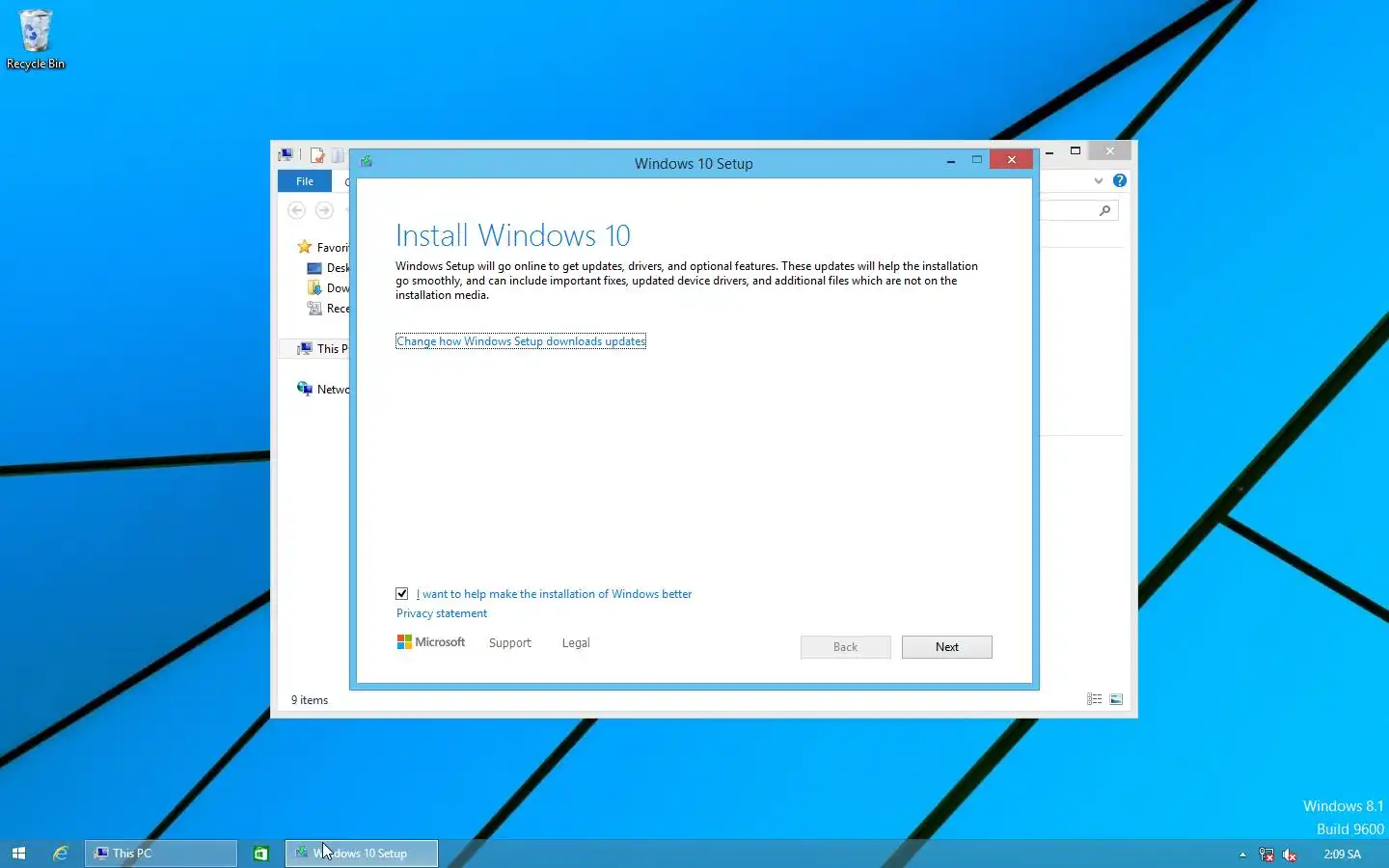Click the This PC icon in Explorer title bar
Screen dimensions: 1389x868
click(286, 154)
